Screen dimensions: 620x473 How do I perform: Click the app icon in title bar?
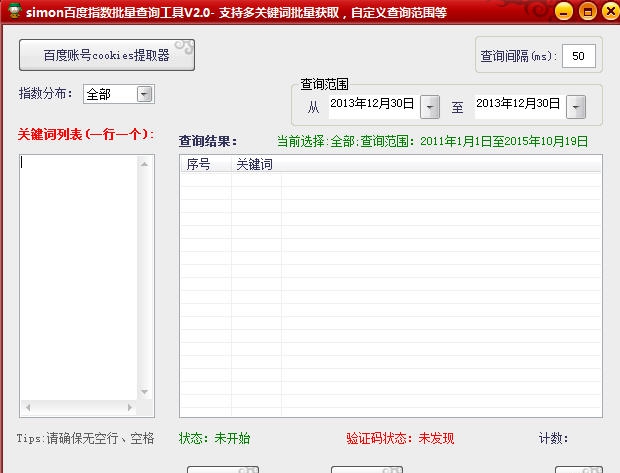pos(15,11)
